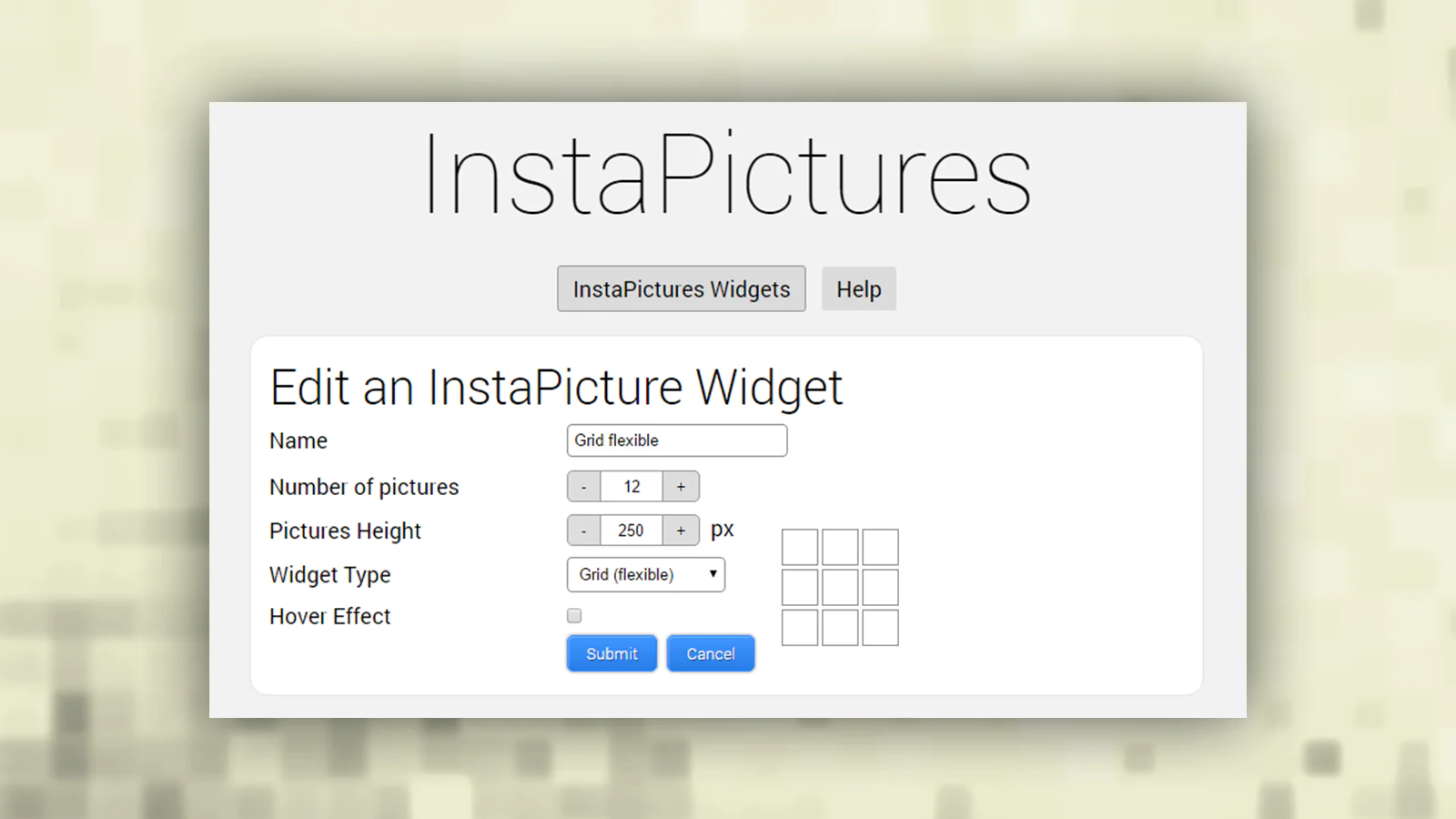Click the pictures height value field

[632, 531]
